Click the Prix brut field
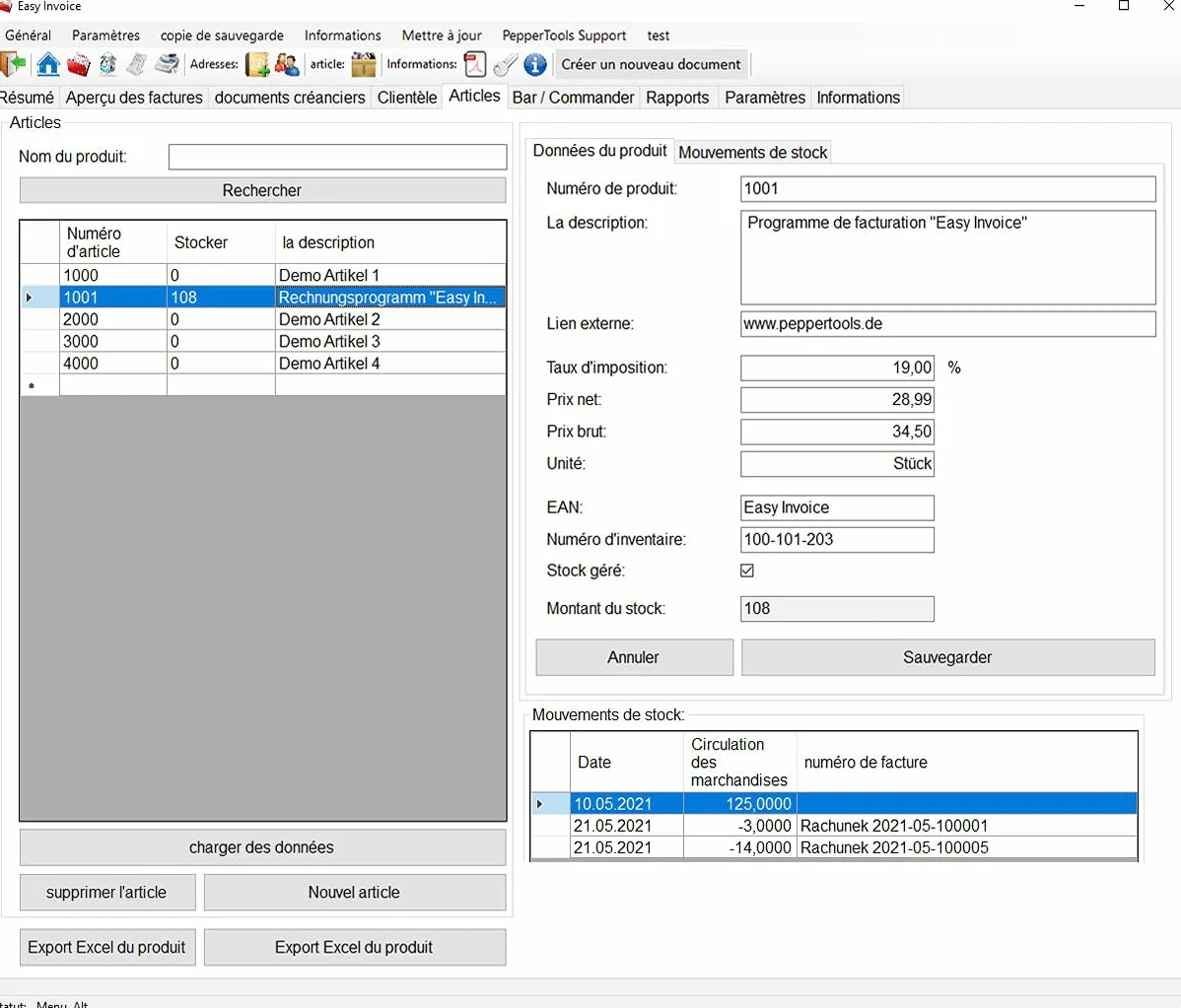The height and width of the screenshot is (1008, 1181). (838, 433)
